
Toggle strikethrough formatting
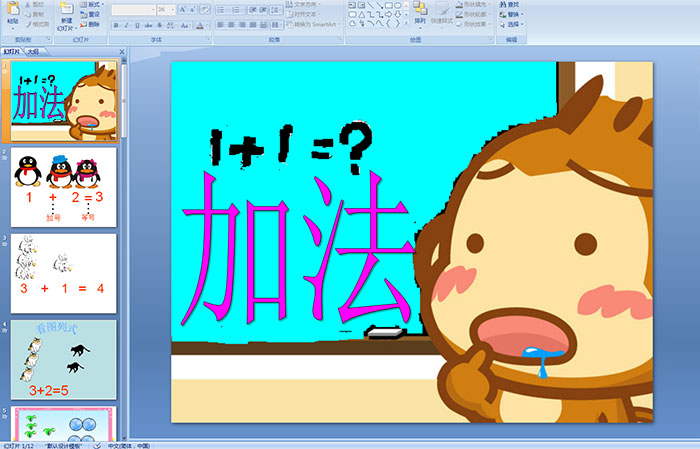coord(148,25)
